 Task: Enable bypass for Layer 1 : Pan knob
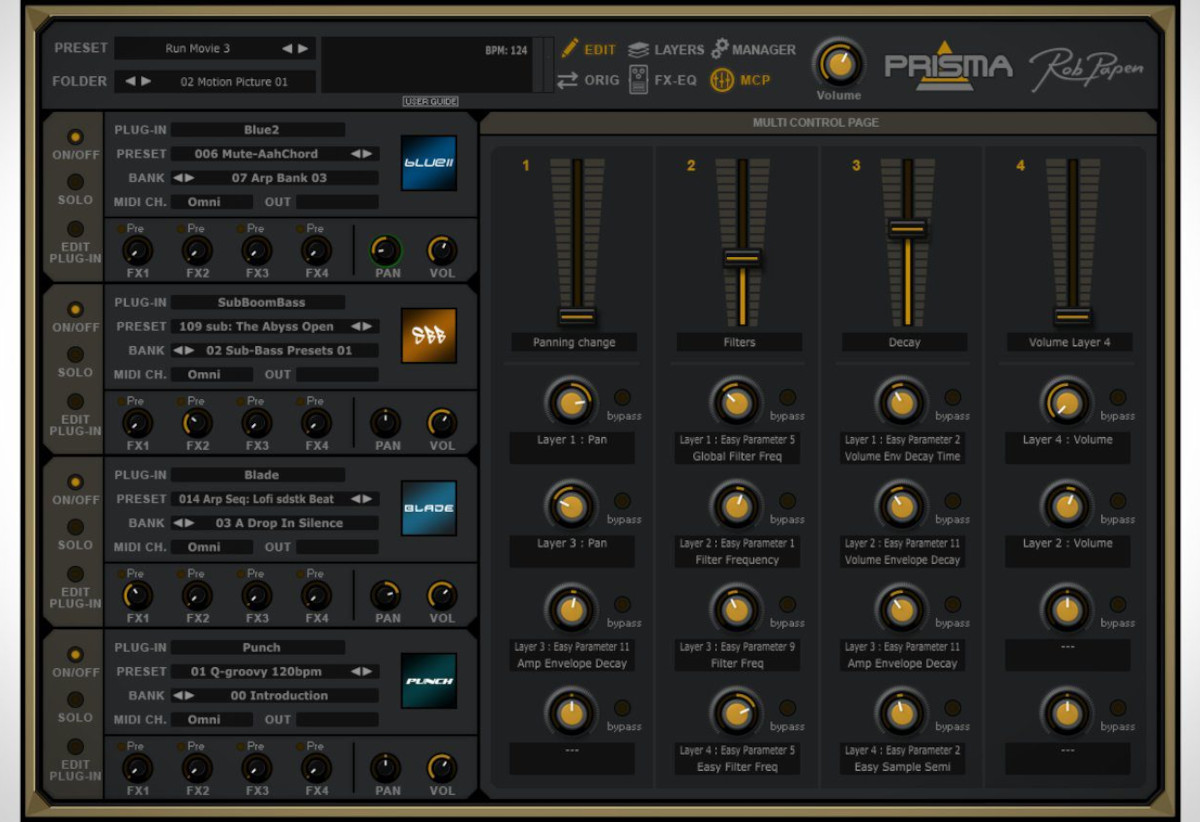click(x=622, y=398)
